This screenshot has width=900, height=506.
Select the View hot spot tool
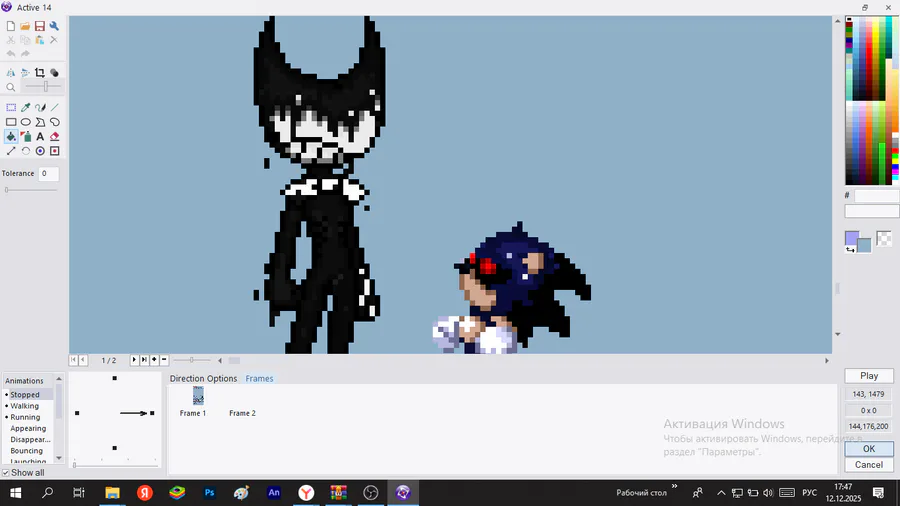40,151
